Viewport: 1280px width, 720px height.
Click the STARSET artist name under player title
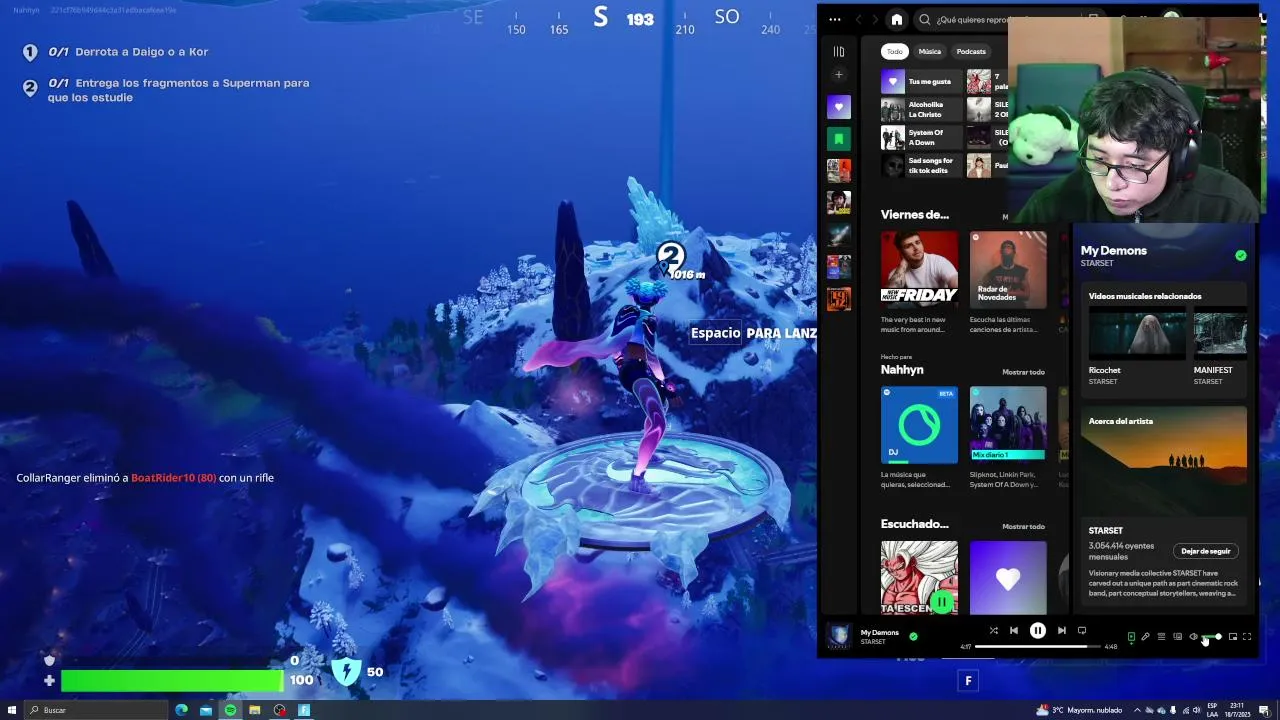click(873, 642)
